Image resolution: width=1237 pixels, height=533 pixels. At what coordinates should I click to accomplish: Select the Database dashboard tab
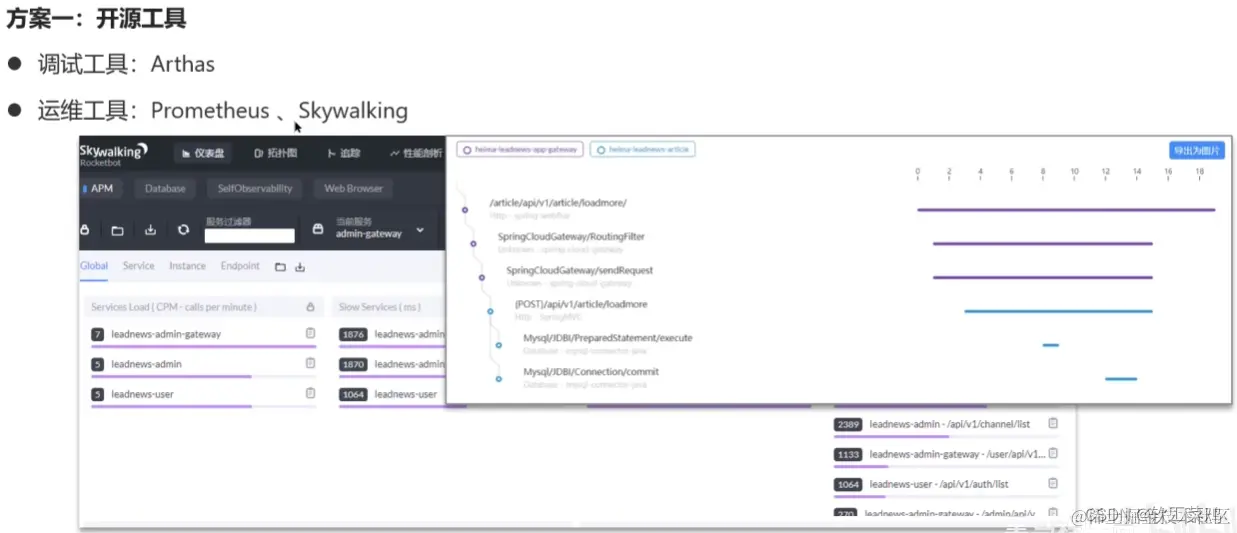(x=165, y=188)
